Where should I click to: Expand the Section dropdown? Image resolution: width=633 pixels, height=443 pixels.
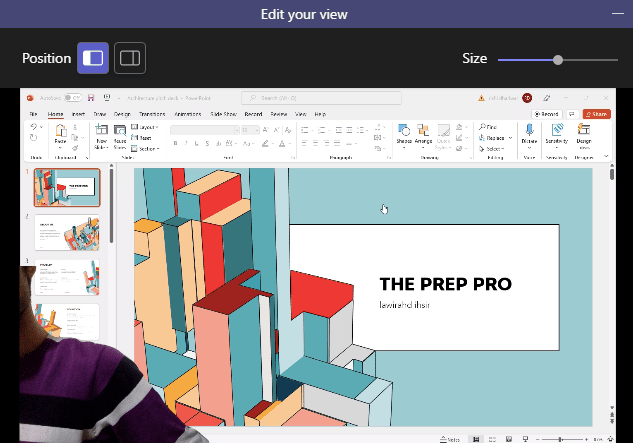145,149
